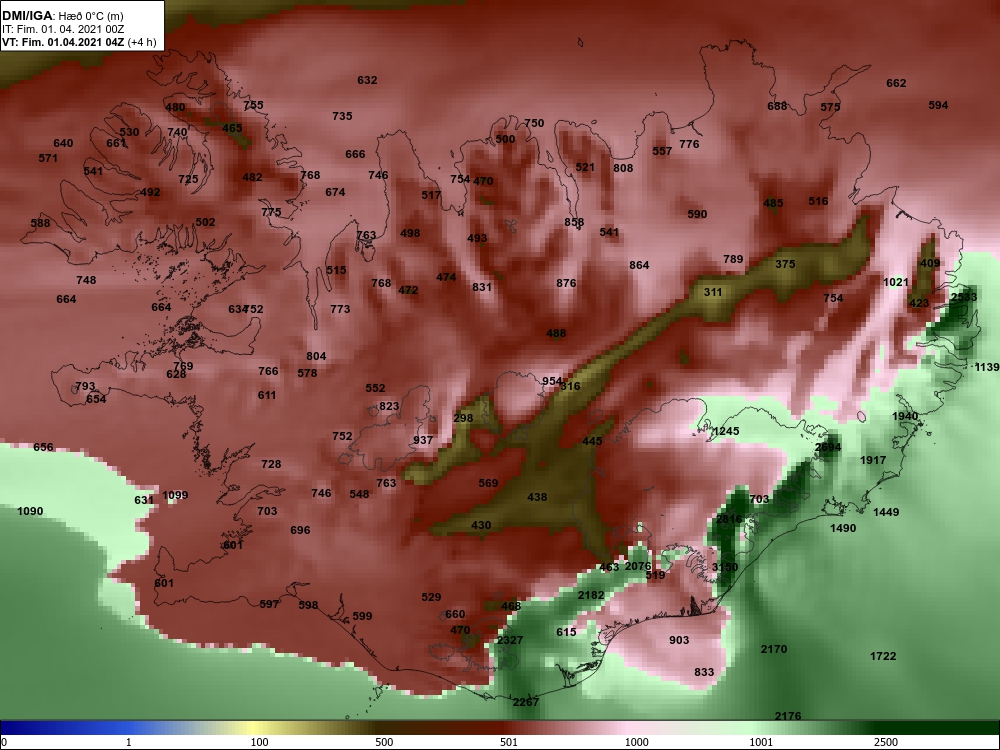Screen dimensions: 1000x750
Task: Click the 775 height value
Action: 271,212
